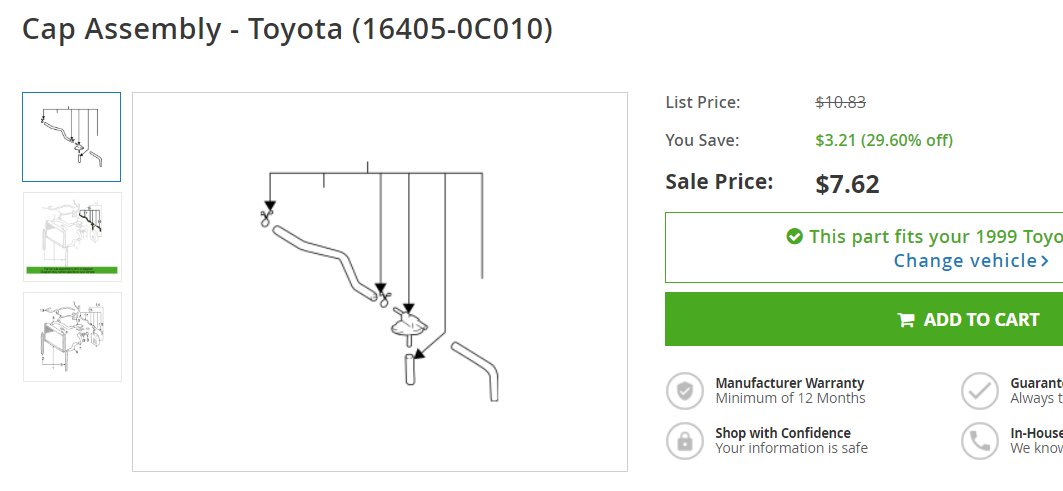Click the Cap Assembly product title
The image size is (1063, 491).
point(287,29)
